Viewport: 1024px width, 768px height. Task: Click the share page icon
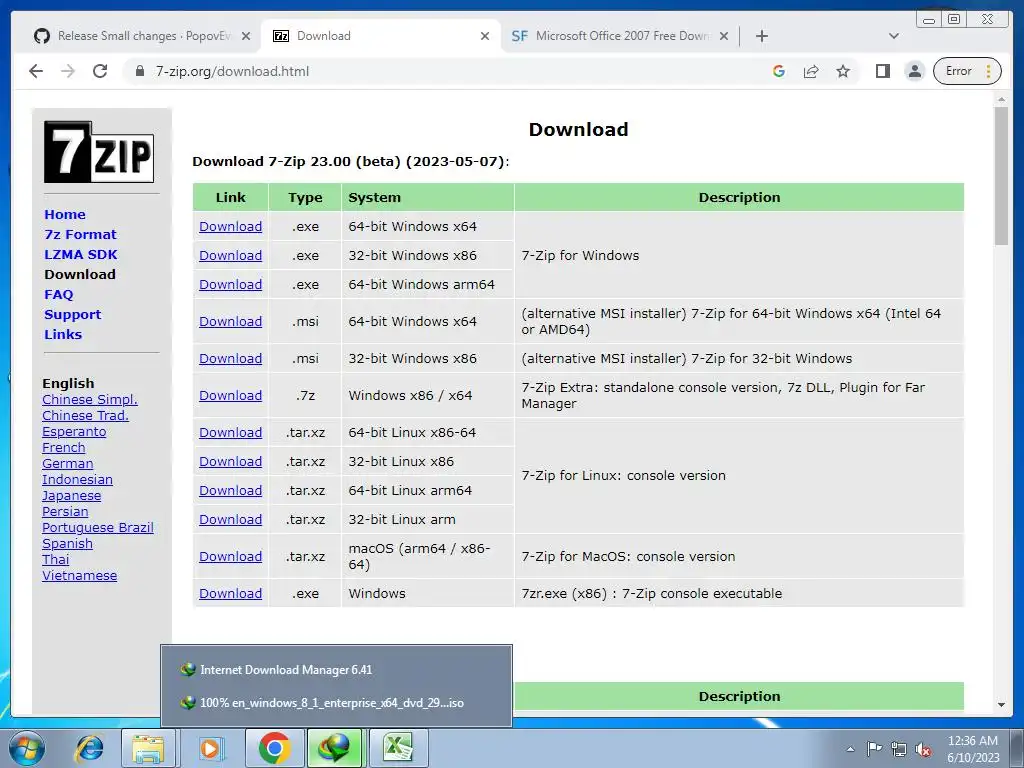click(x=811, y=71)
